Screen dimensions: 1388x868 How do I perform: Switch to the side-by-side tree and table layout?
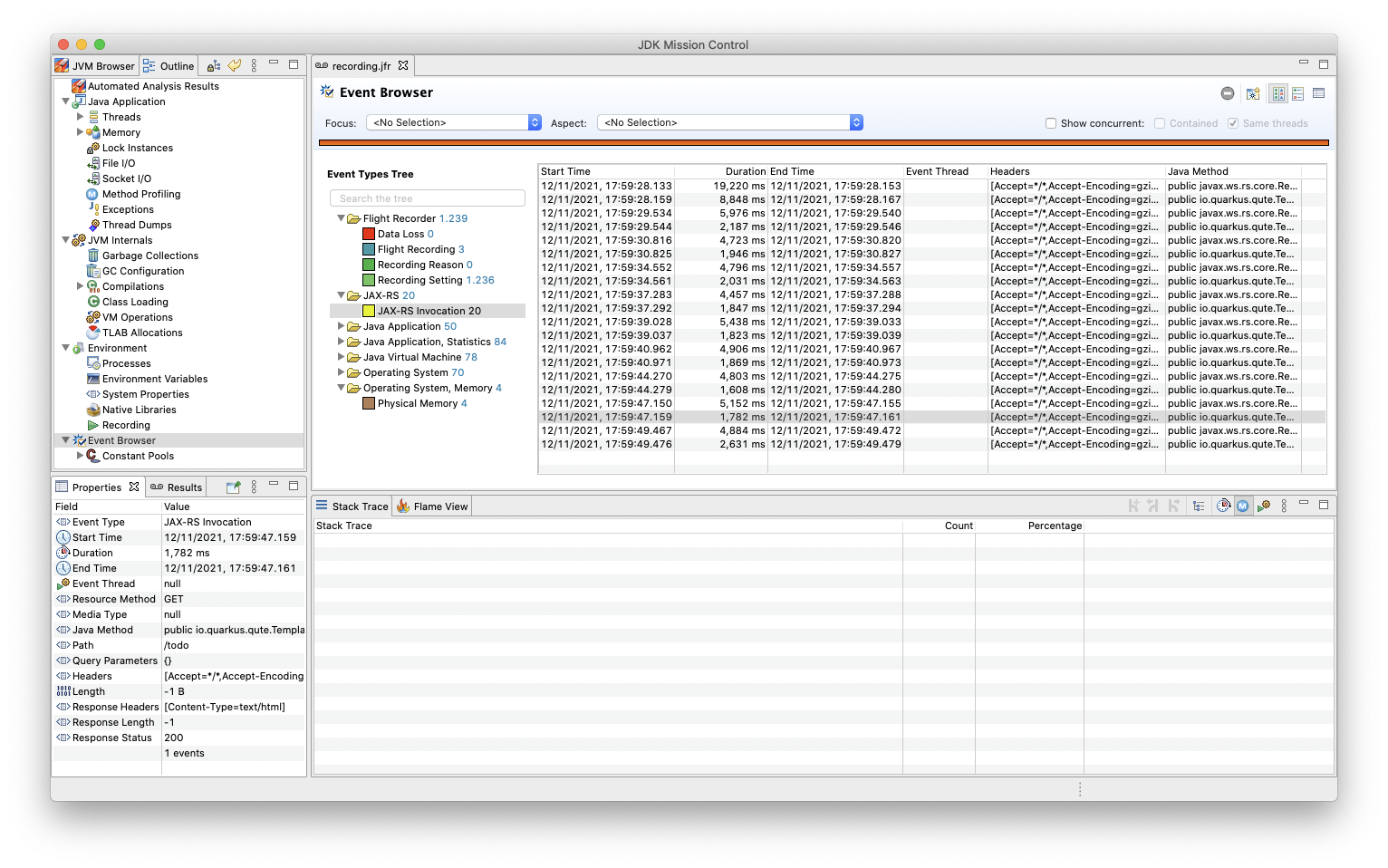click(x=1278, y=93)
